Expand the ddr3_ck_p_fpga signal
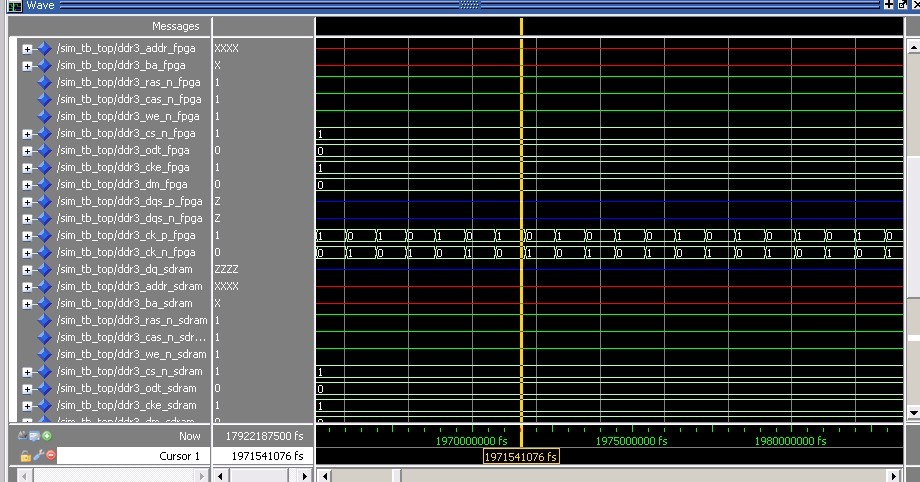The width and height of the screenshot is (920, 482). tap(27, 235)
